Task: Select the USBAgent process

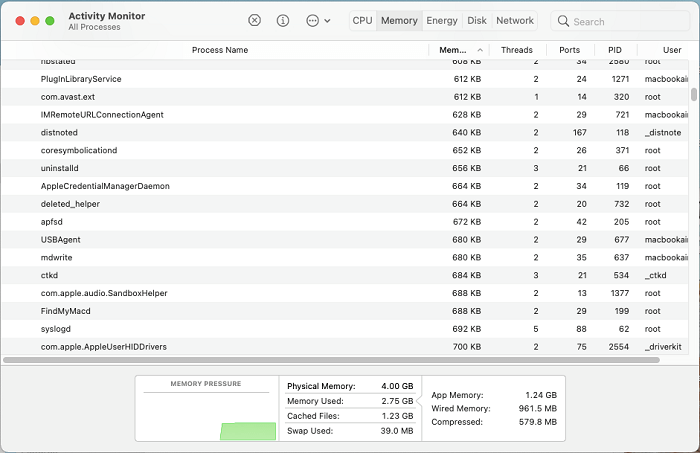Action: tap(345, 240)
